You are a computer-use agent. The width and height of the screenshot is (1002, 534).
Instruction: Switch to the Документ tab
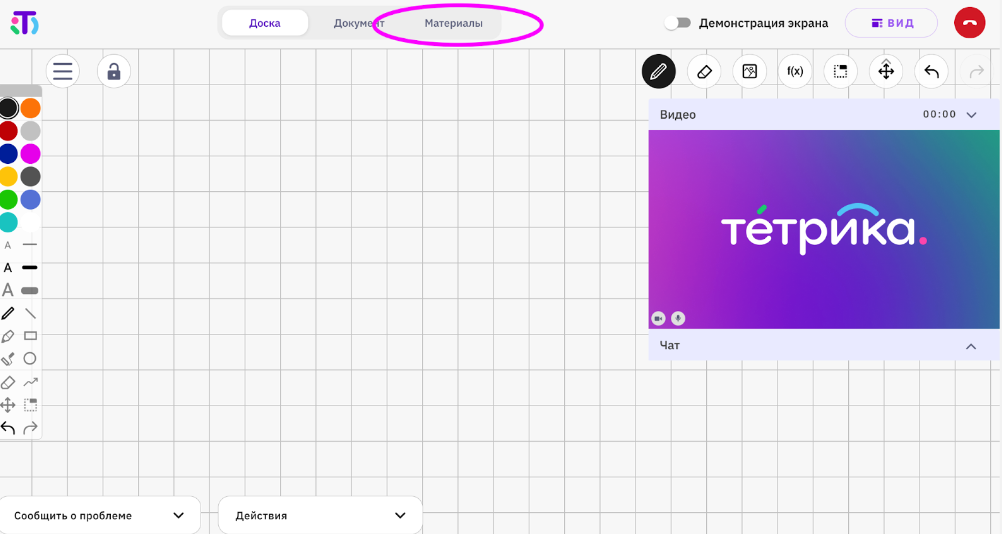(358, 23)
